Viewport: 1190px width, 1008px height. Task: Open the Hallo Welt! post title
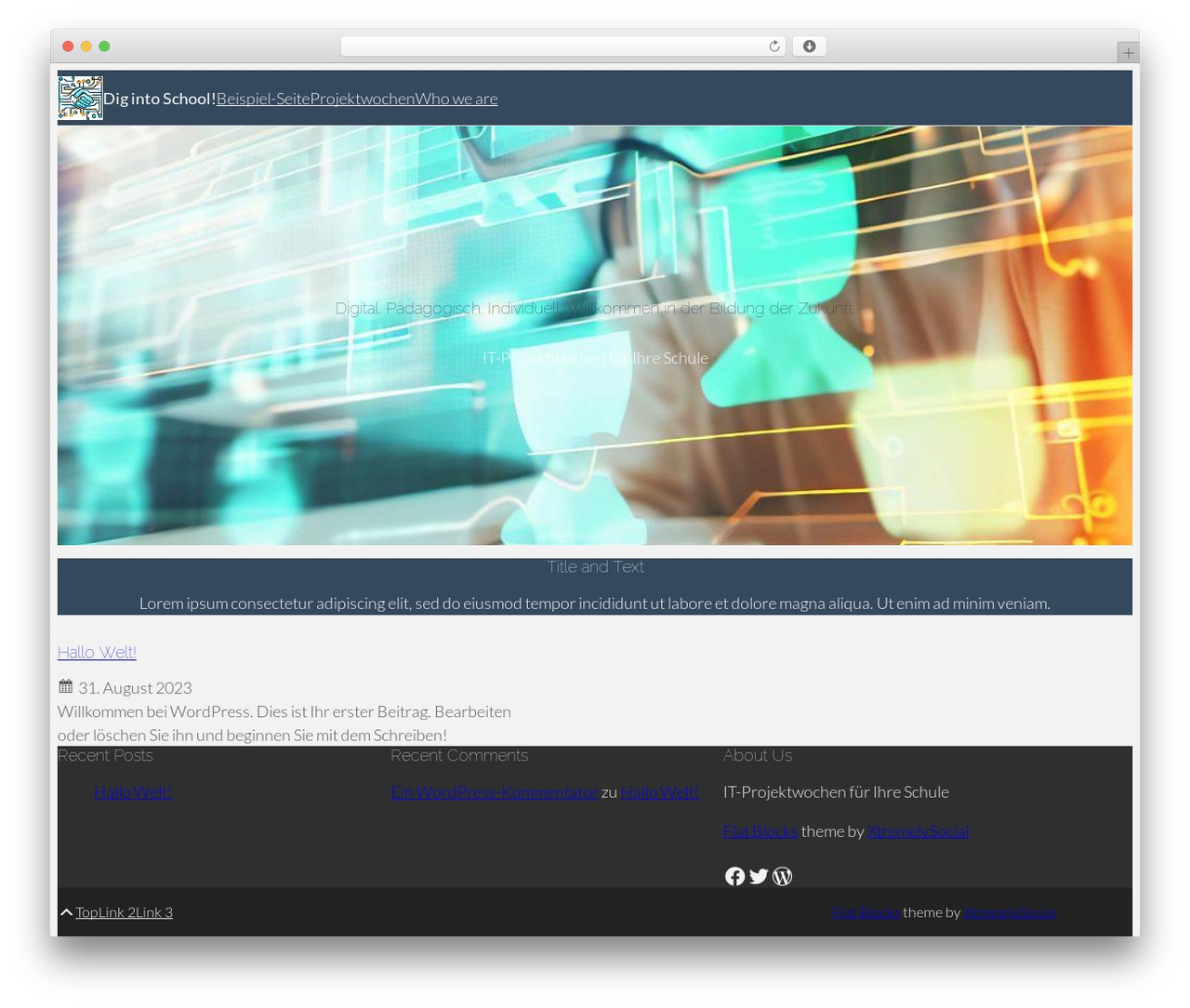(97, 652)
